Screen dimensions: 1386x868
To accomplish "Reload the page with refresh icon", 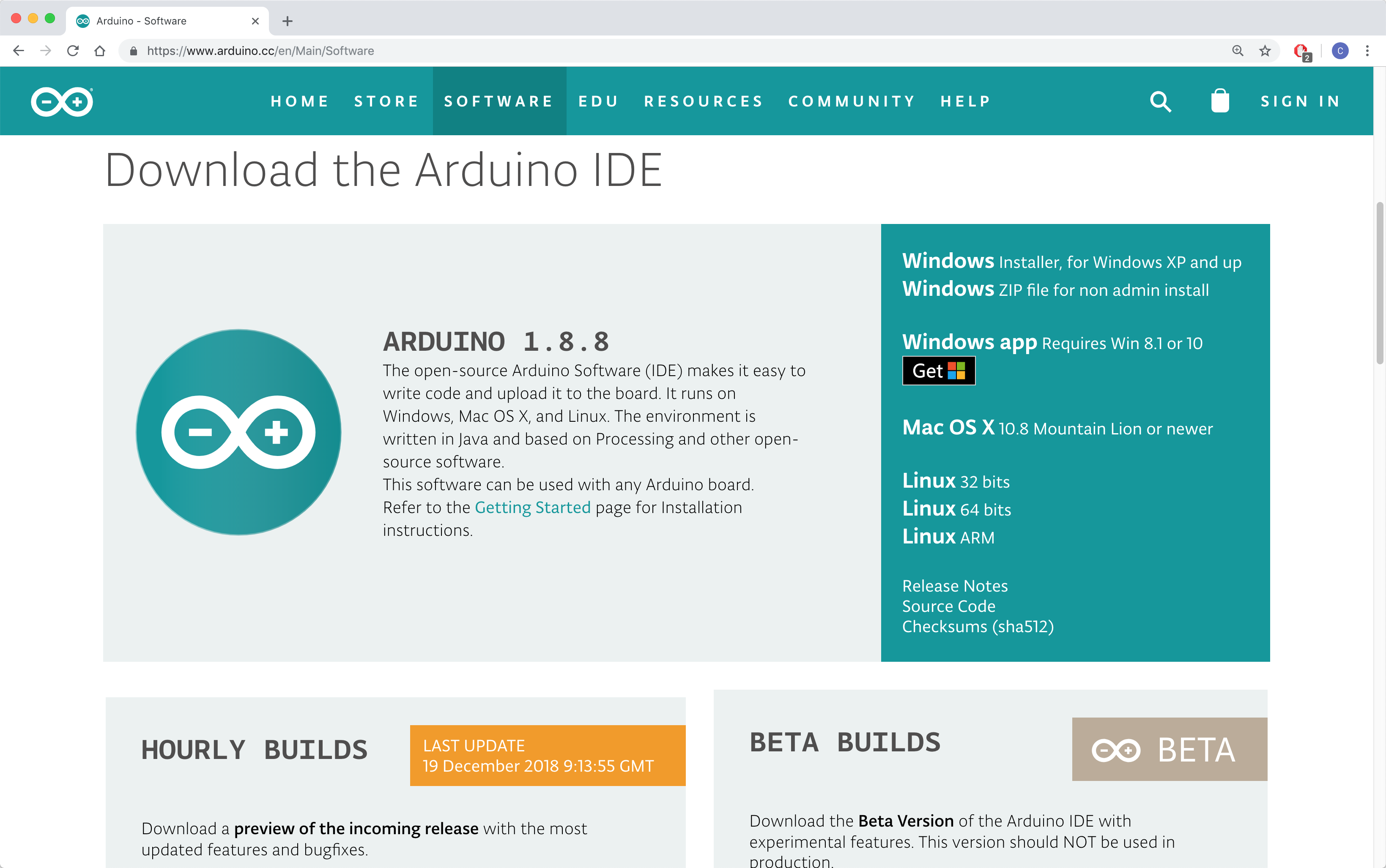I will coord(73,51).
